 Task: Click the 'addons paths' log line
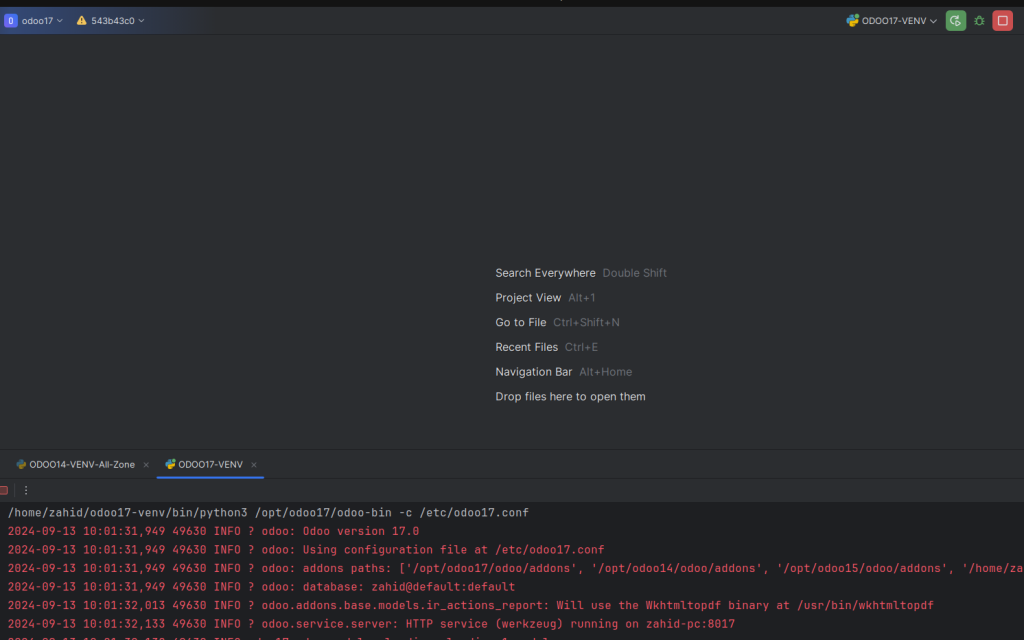click(515, 569)
